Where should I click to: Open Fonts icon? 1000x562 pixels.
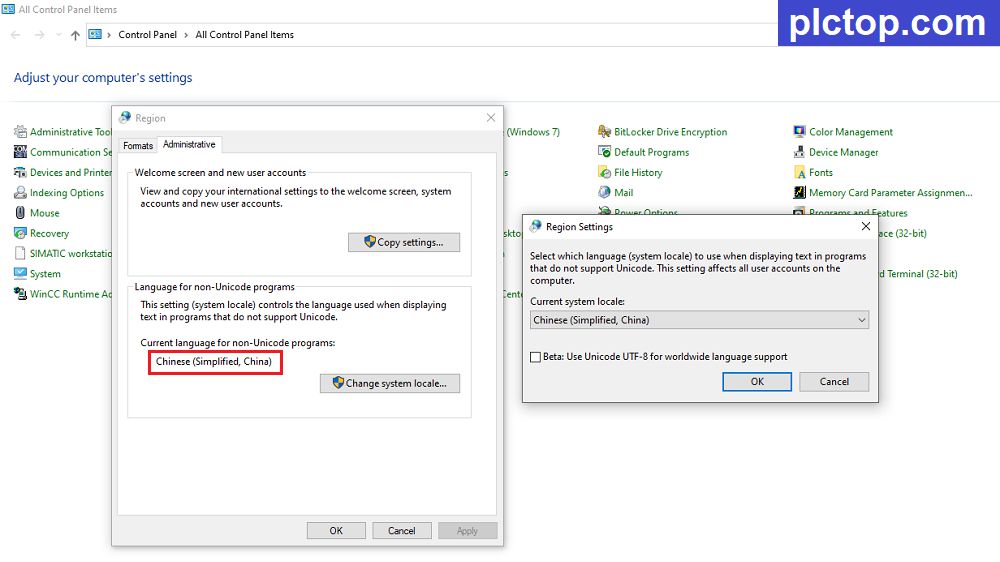(x=800, y=173)
